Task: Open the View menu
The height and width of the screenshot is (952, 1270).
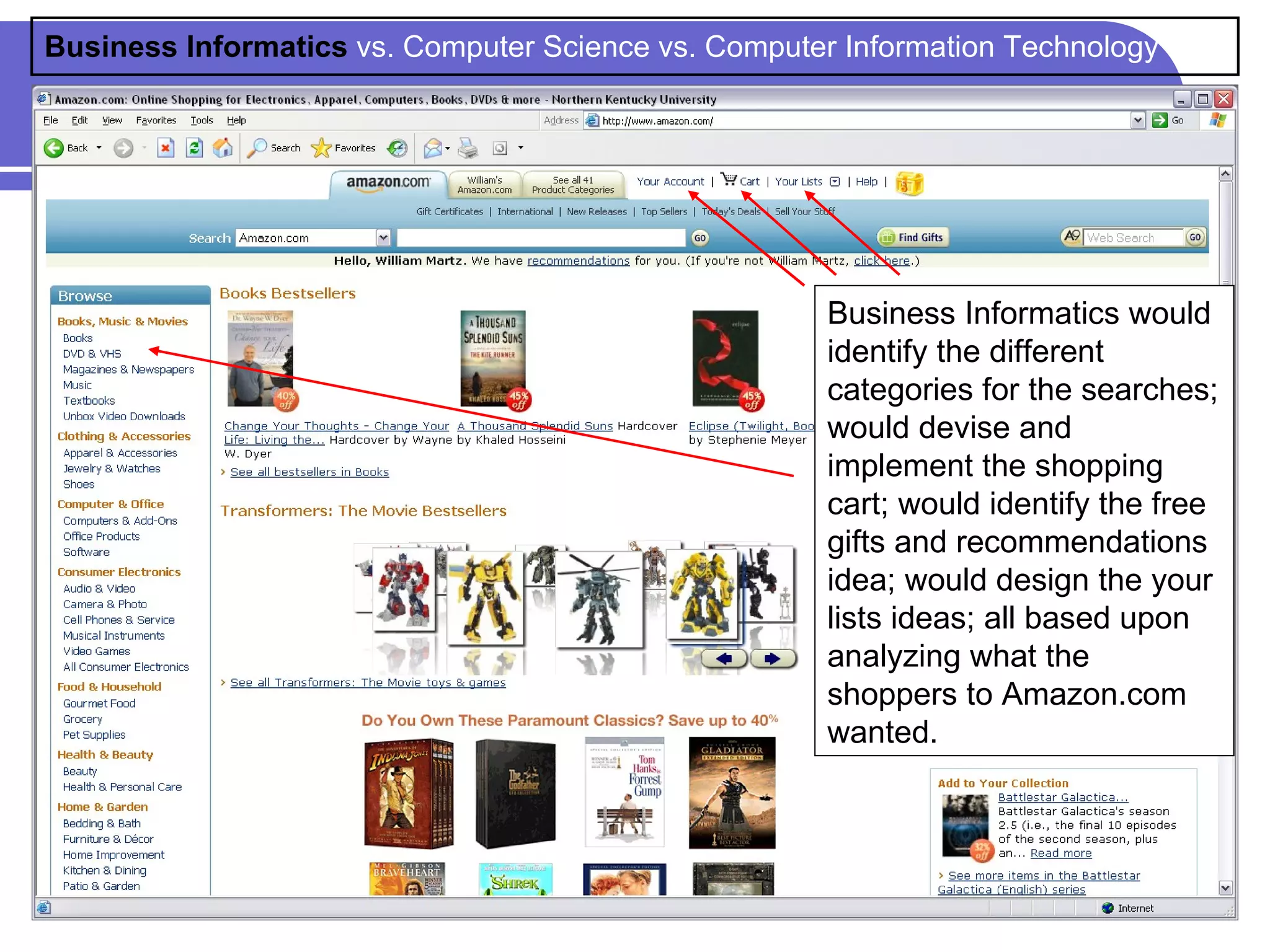Action: click(112, 120)
